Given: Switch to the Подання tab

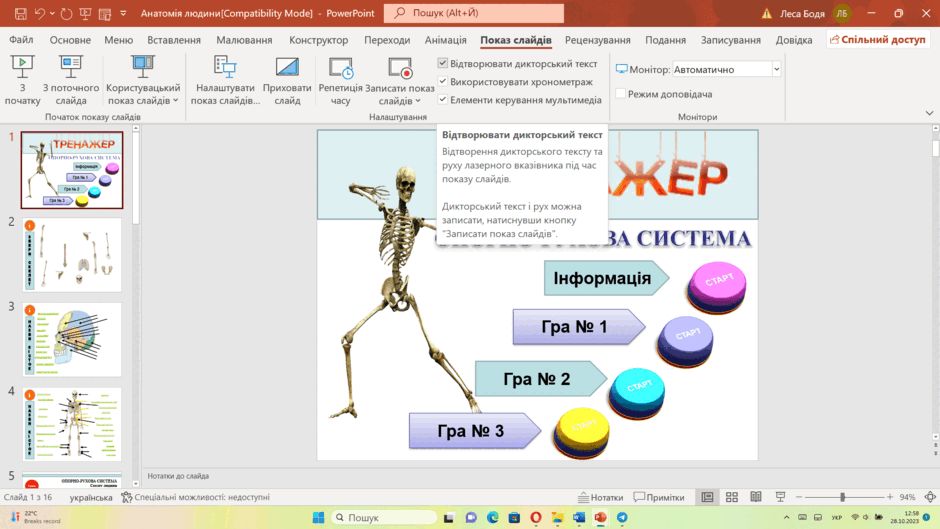Looking at the screenshot, I should [x=665, y=40].
